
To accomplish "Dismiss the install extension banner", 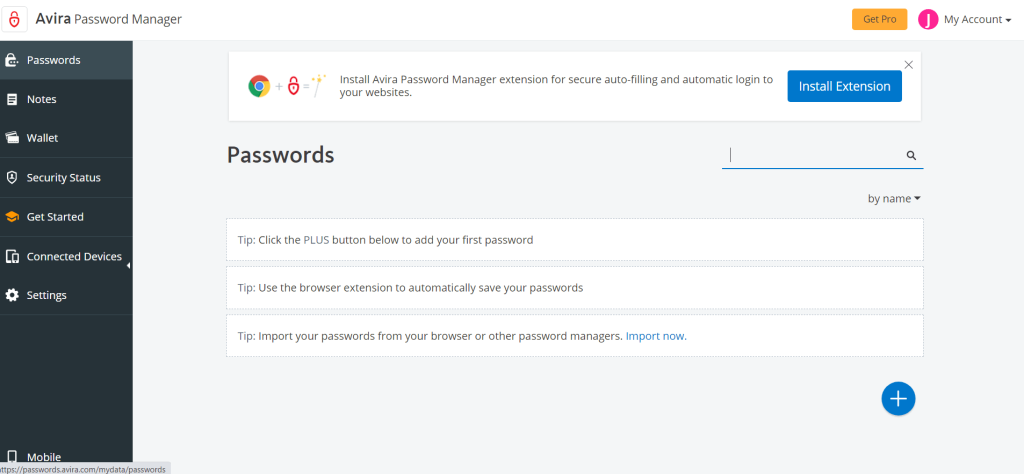I will click(908, 65).
